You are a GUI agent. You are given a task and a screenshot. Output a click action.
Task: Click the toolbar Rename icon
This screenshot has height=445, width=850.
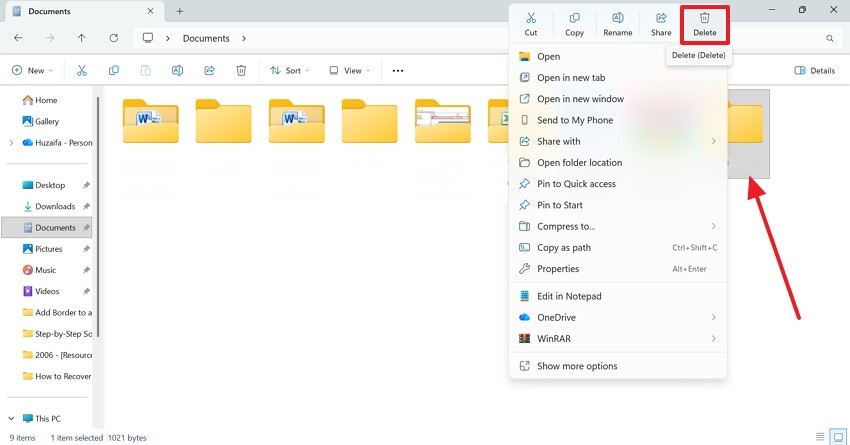click(177, 70)
